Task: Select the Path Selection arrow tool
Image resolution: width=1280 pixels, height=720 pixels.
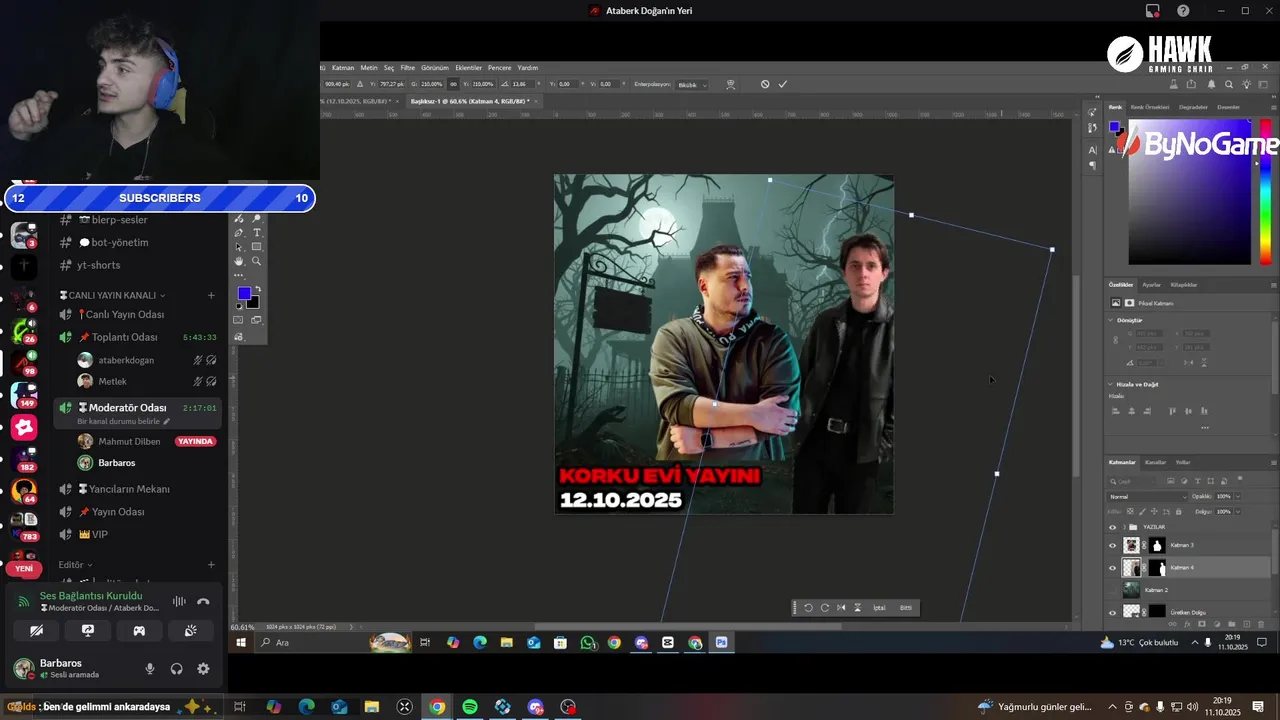Action: click(x=239, y=247)
